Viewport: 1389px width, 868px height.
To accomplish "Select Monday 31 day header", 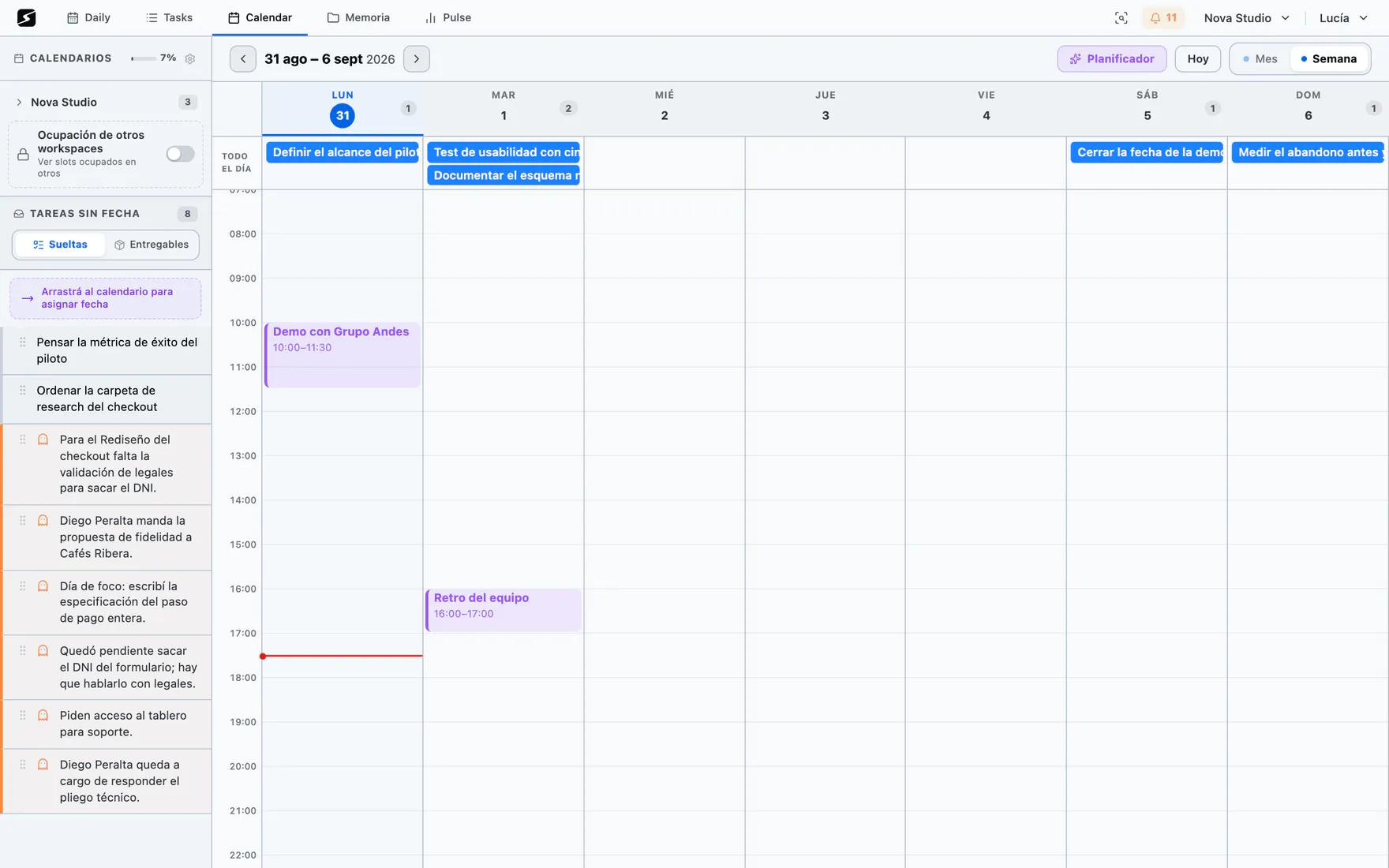I will click(x=343, y=108).
